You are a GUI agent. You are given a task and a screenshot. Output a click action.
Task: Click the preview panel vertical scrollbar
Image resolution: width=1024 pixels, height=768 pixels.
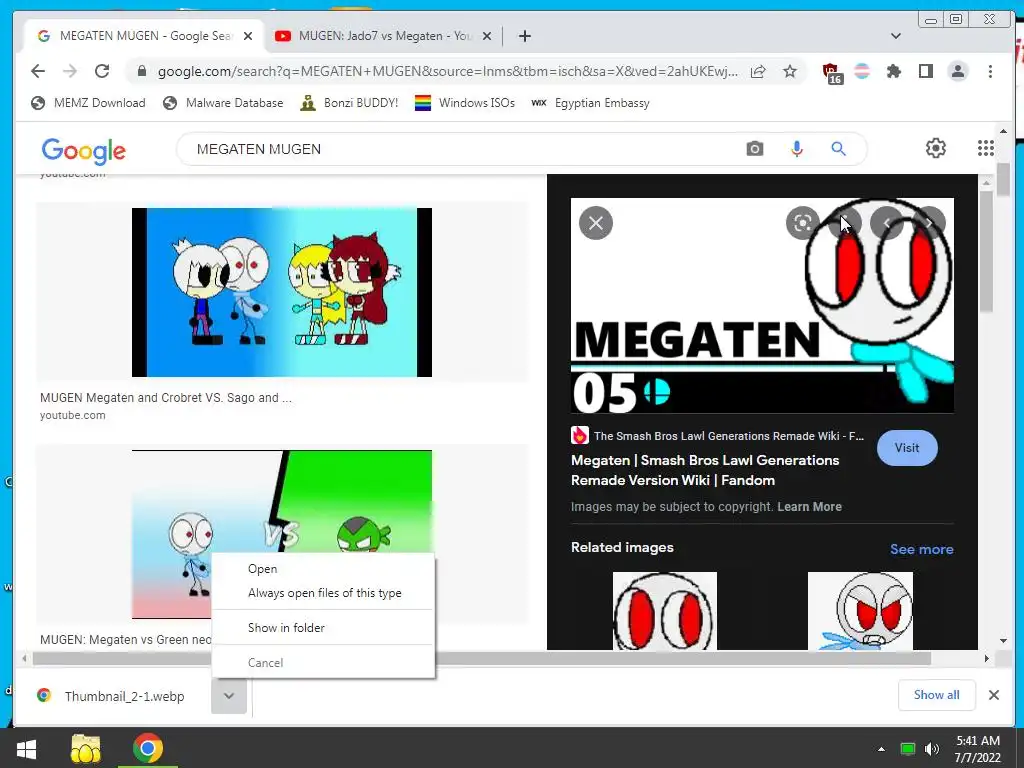(985, 251)
